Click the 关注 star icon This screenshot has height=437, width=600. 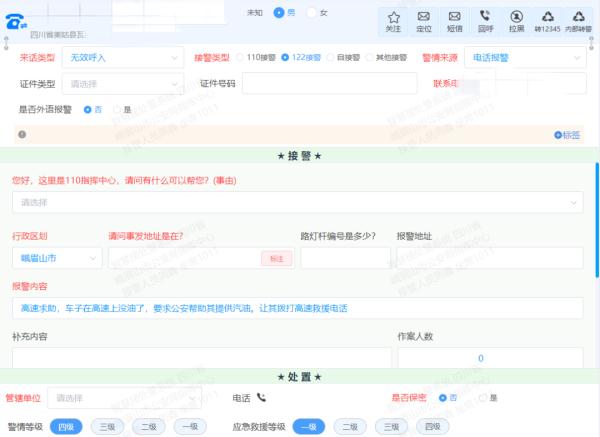coord(394,17)
